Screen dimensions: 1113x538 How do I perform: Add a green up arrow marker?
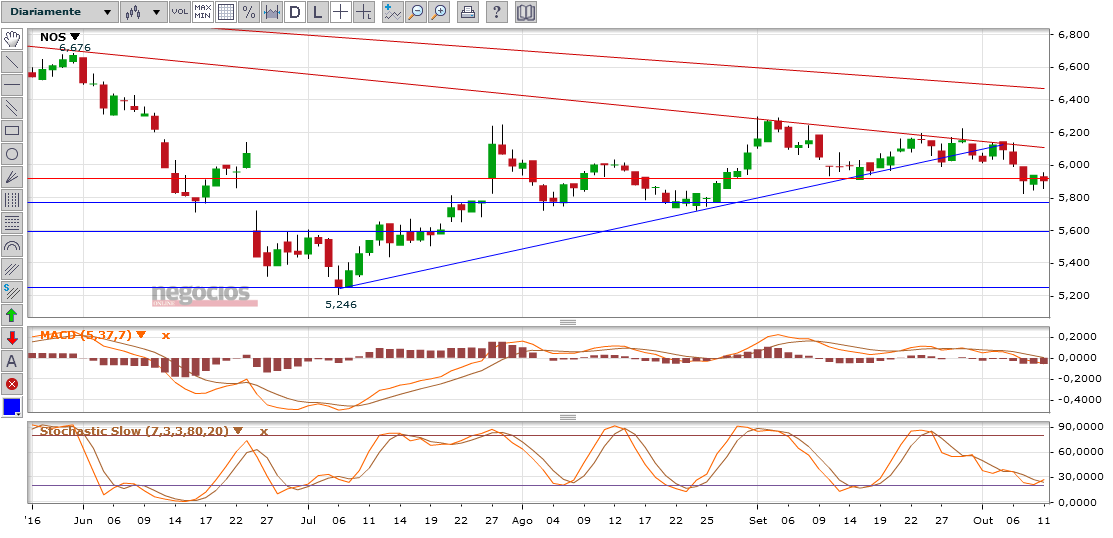12,315
